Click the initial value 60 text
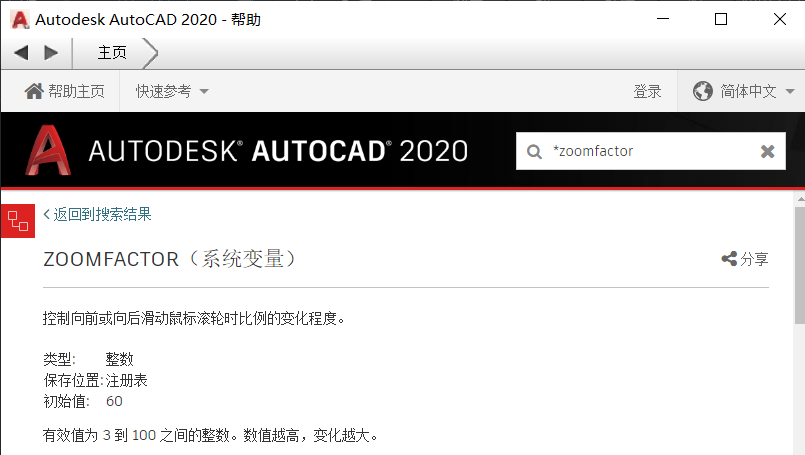This screenshot has height=455, width=805. [114, 401]
